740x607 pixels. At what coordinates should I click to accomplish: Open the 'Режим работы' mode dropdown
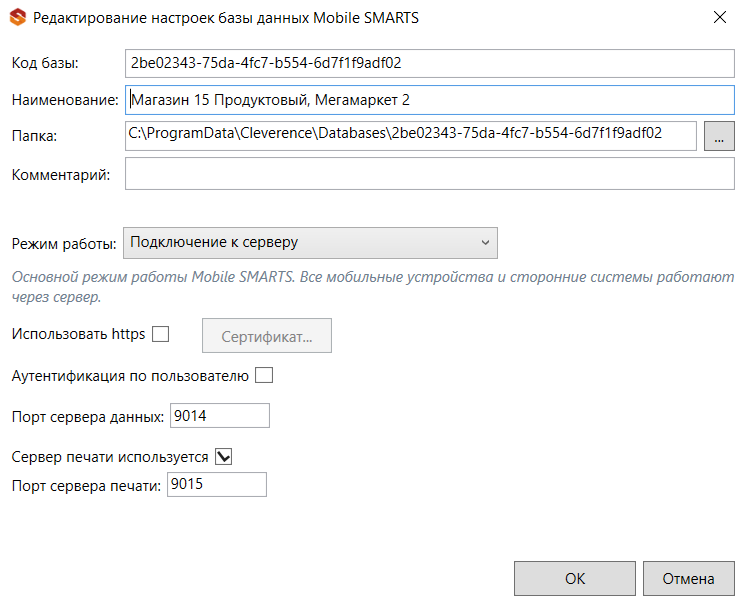(310, 243)
